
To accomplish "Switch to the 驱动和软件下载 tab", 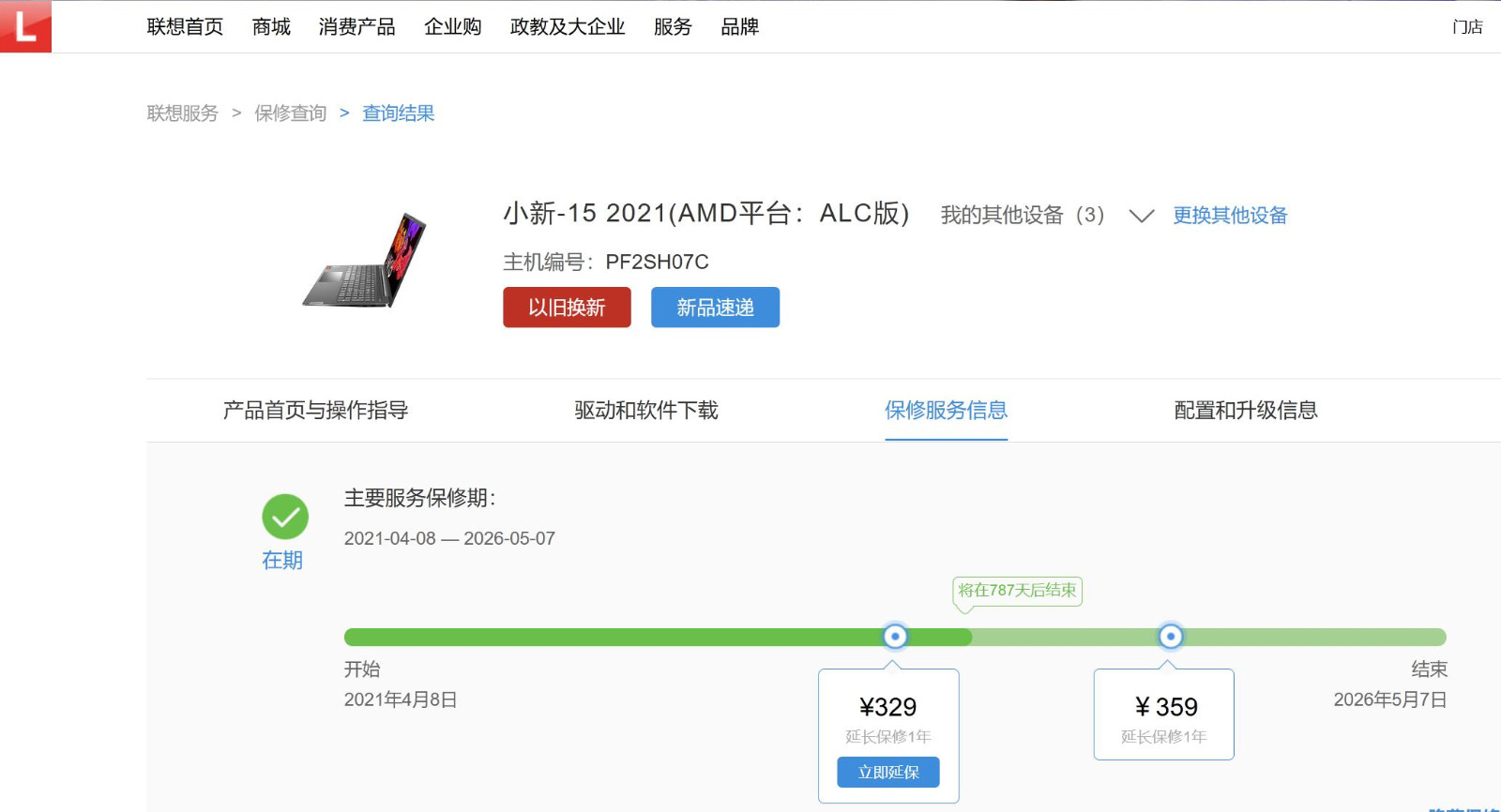I will 645,411.
